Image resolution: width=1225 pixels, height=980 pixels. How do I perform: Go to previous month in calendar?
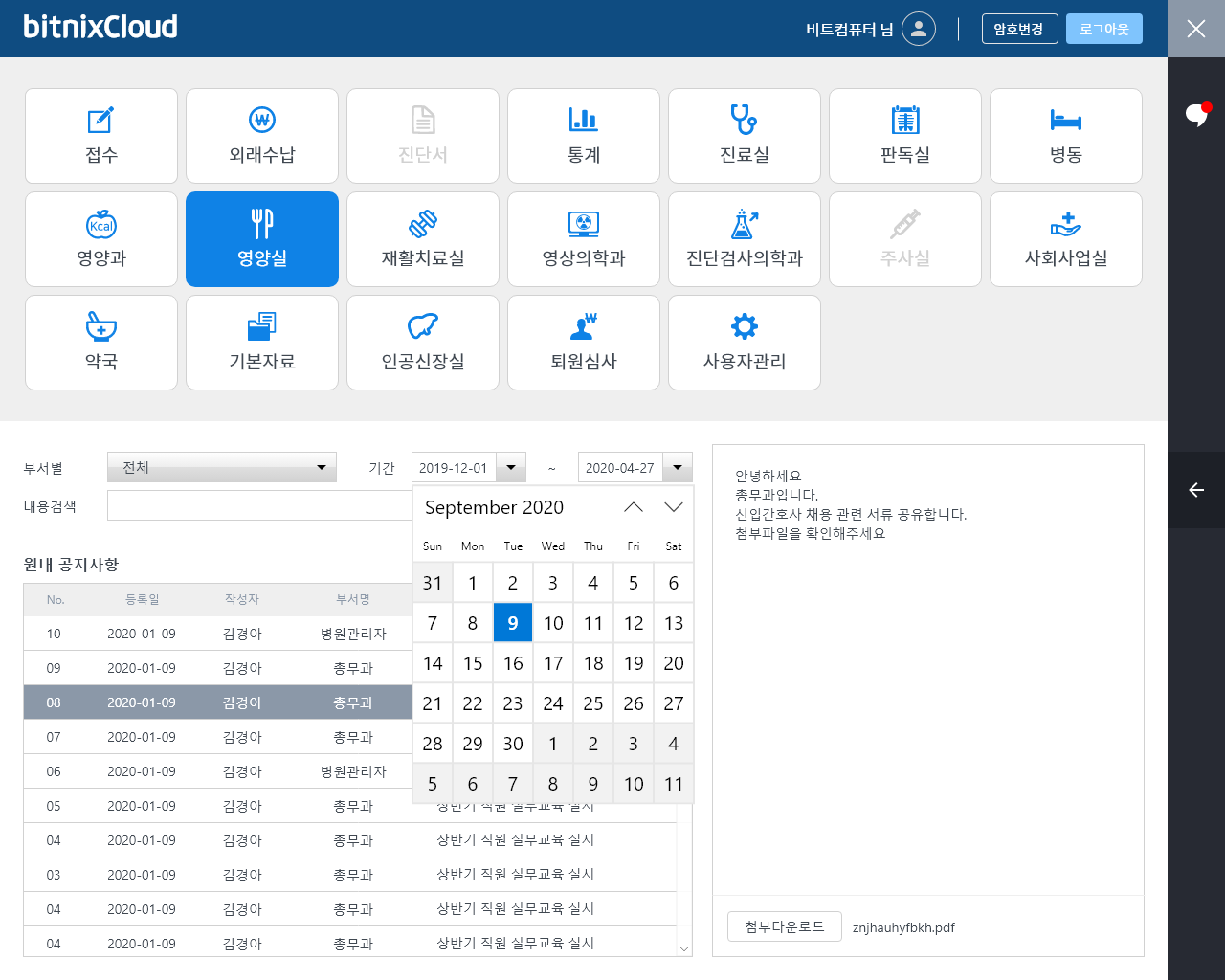coord(634,507)
